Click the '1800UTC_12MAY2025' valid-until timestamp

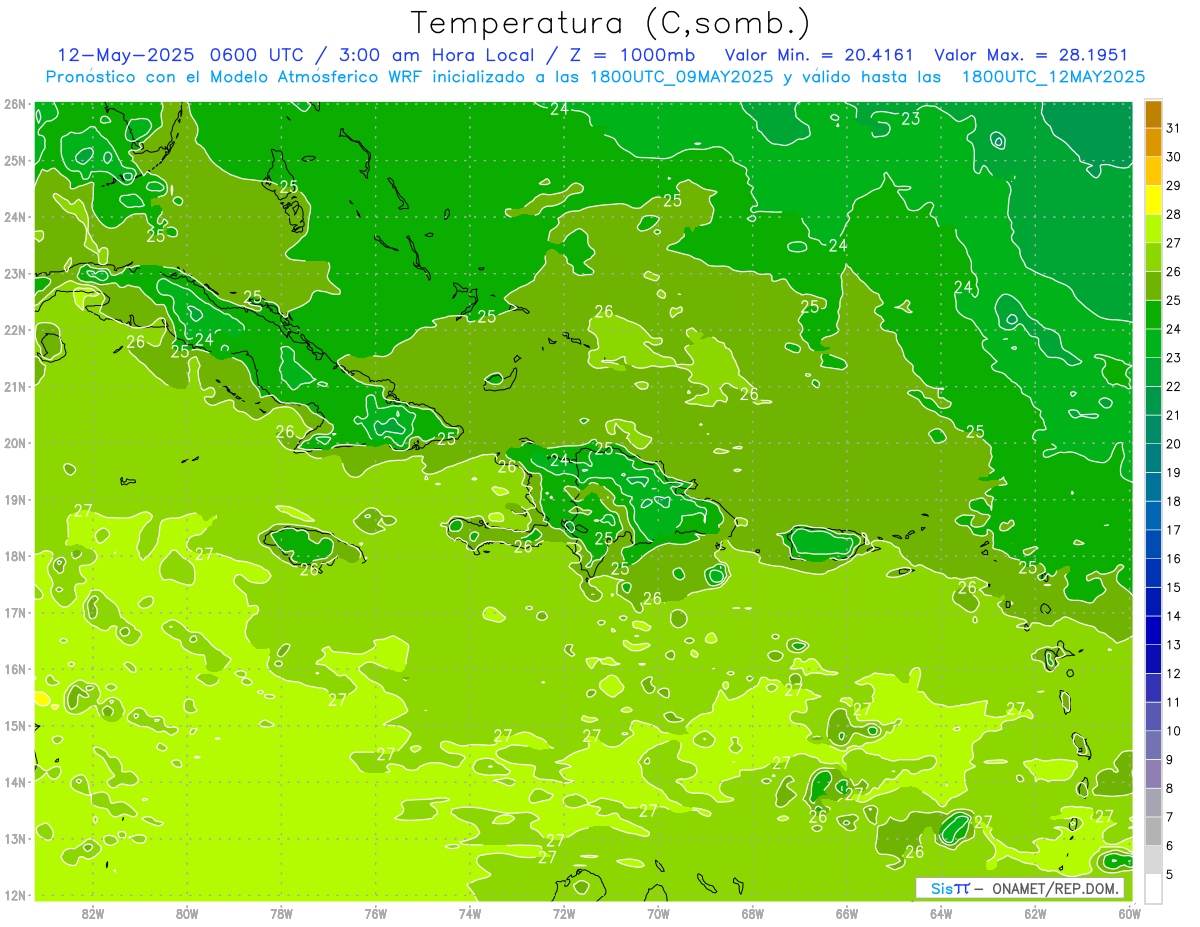pyautogui.click(x=1053, y=77)
